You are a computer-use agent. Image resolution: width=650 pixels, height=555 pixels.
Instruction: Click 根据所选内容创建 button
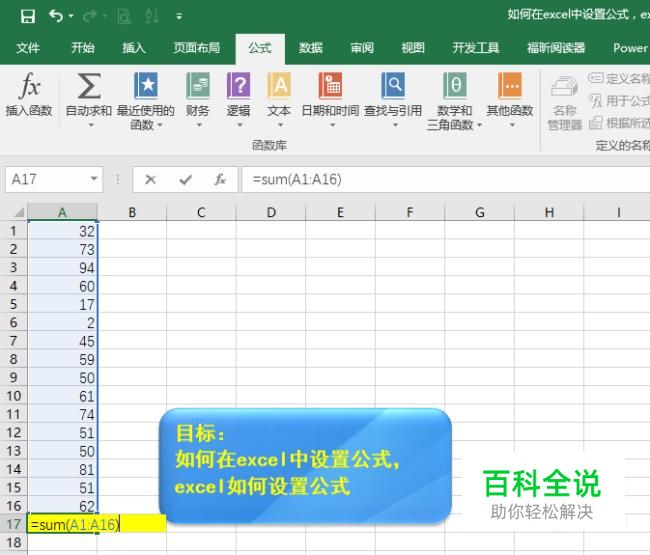pos(619,123)
